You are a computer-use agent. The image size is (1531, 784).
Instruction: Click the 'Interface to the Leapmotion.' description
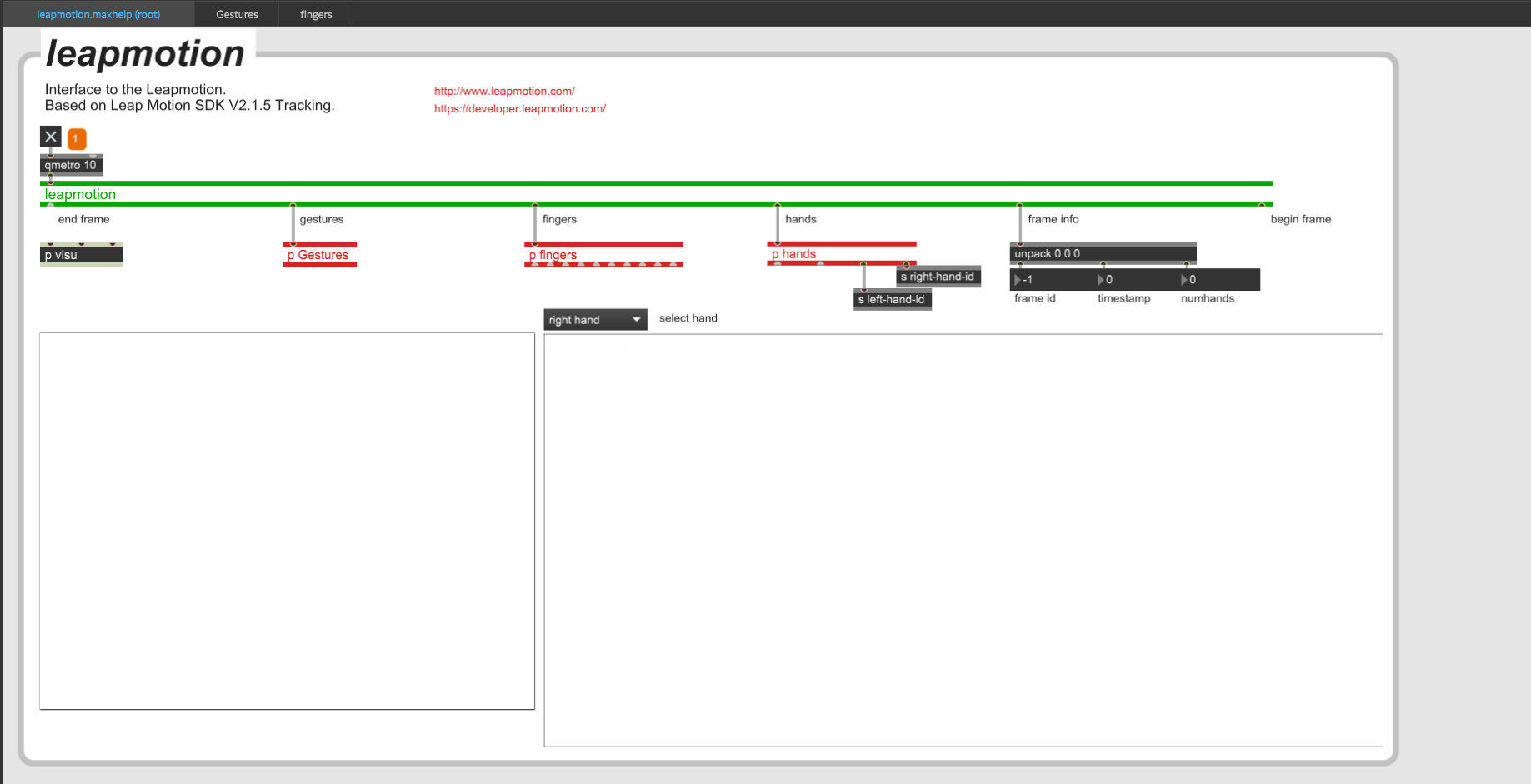[x=135, y=89]
